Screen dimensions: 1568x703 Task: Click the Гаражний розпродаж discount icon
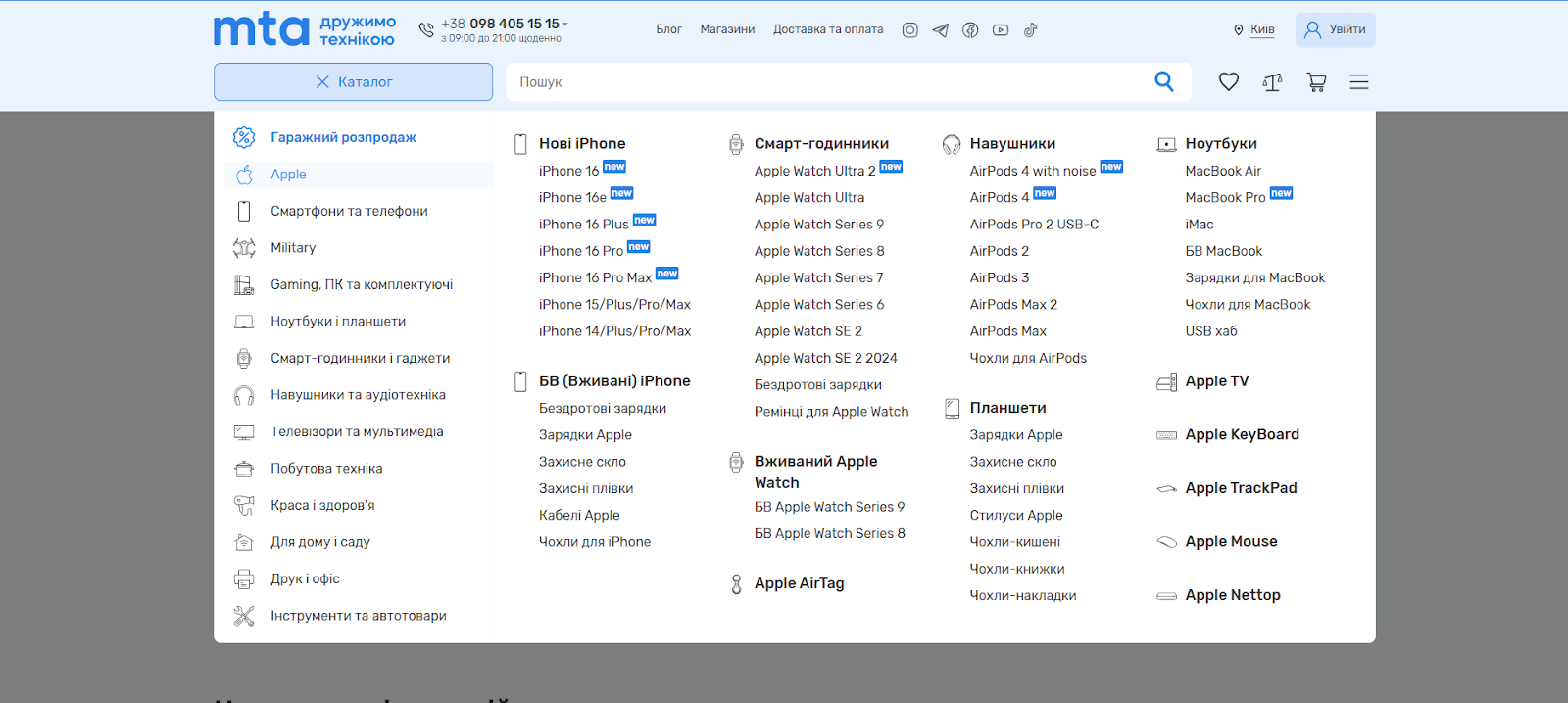pyautogui.click(x=244, y=138)
